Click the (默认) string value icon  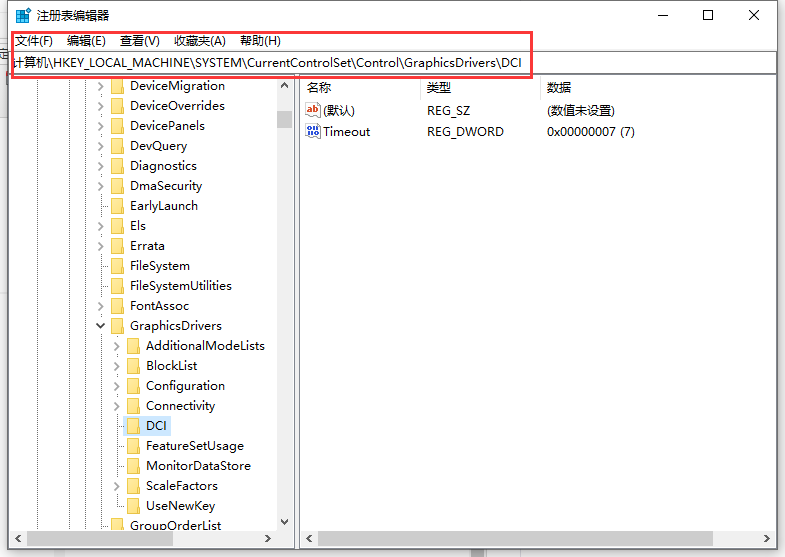[313, 111]
